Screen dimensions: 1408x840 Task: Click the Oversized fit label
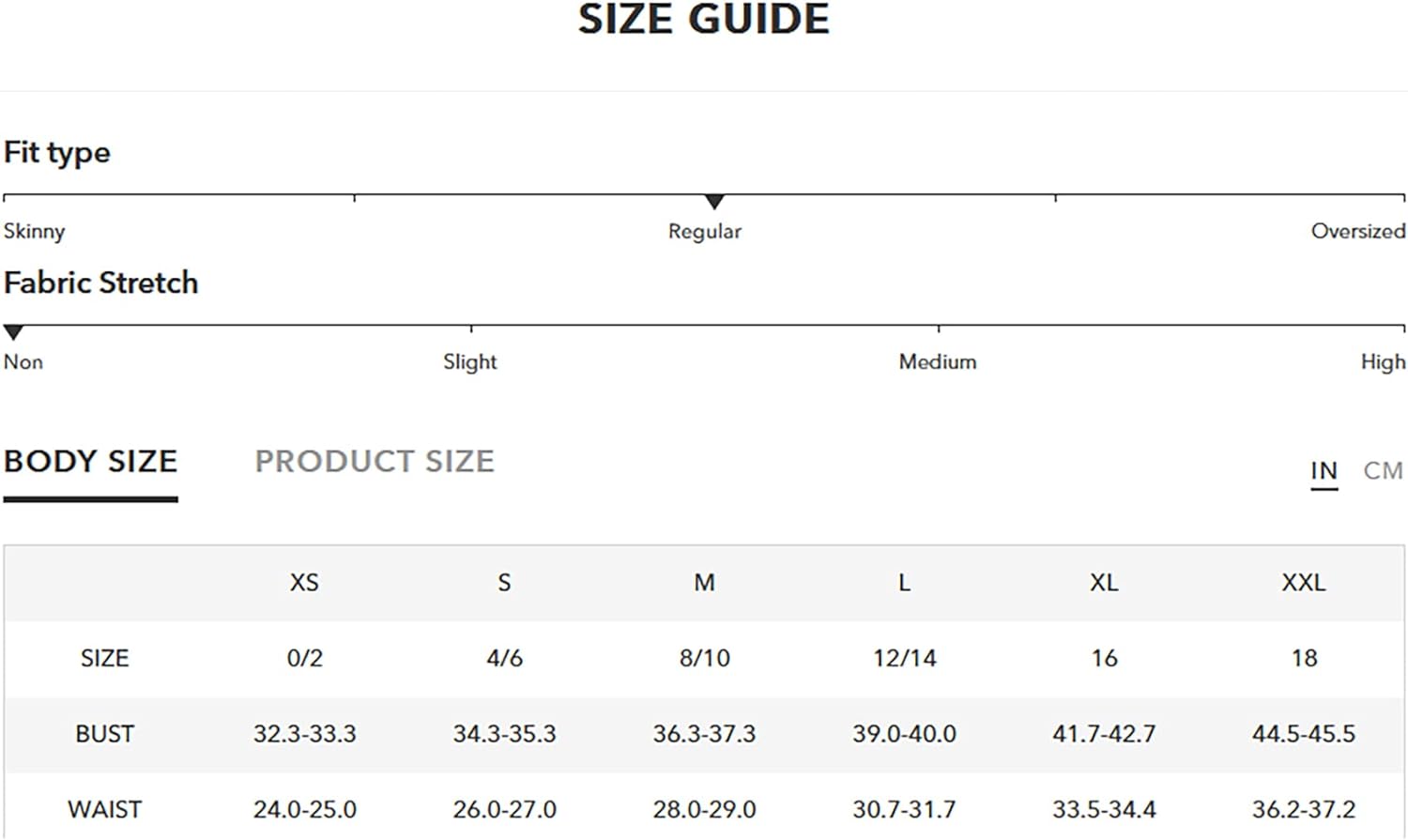pos(1358,231)
